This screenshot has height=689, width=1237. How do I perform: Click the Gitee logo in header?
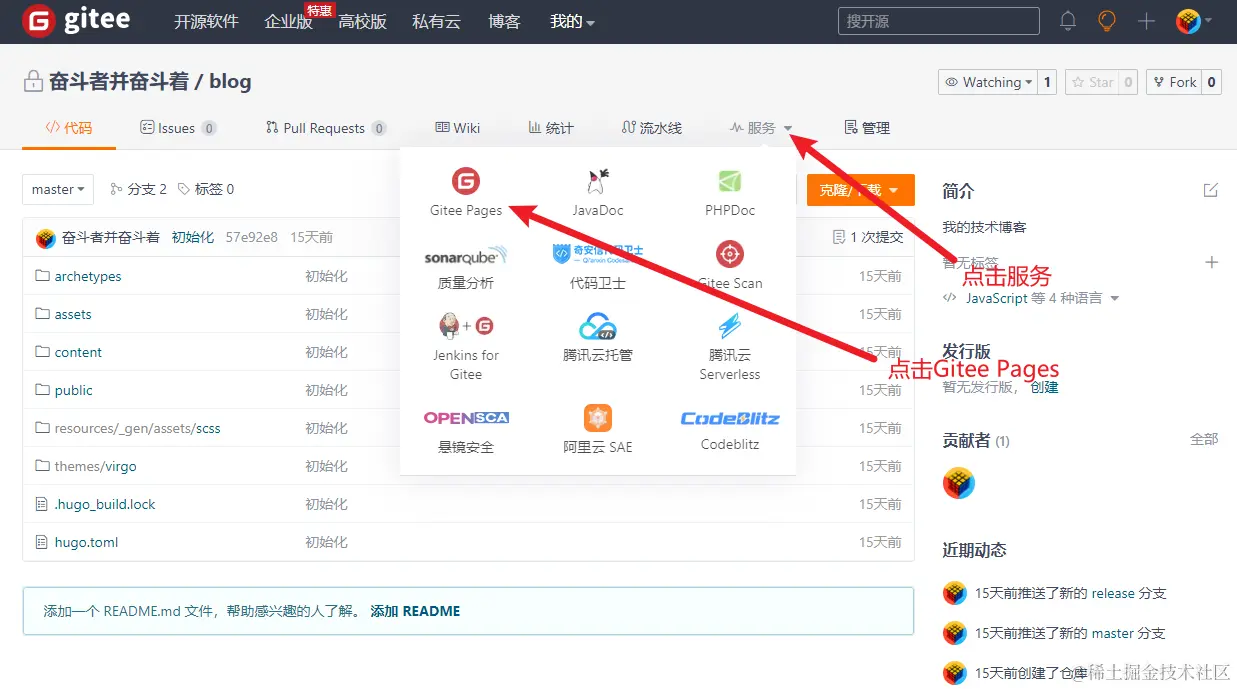[x=76, y=20]
